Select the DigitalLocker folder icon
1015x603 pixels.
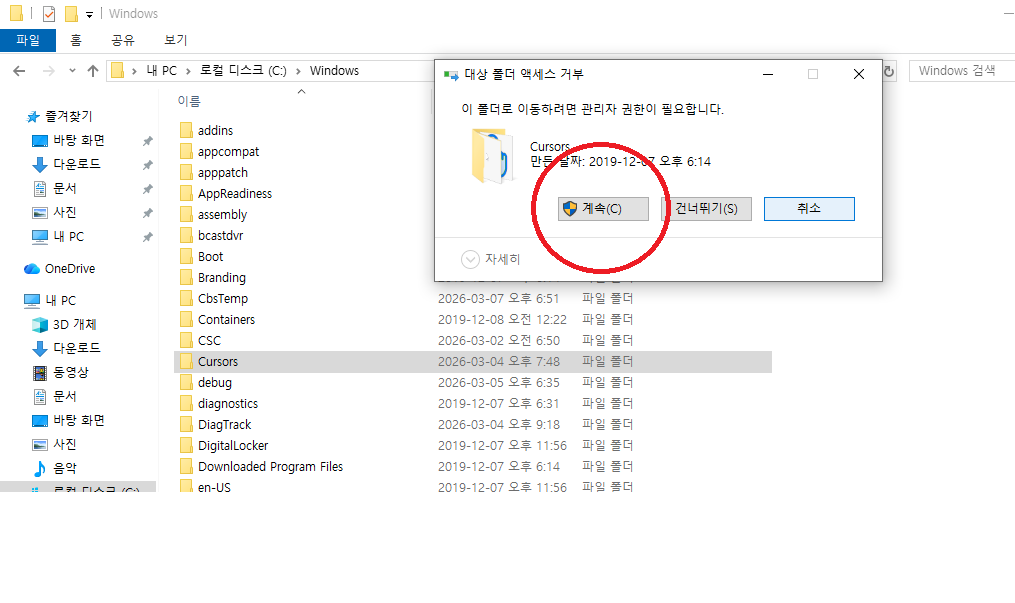(186, 445)
